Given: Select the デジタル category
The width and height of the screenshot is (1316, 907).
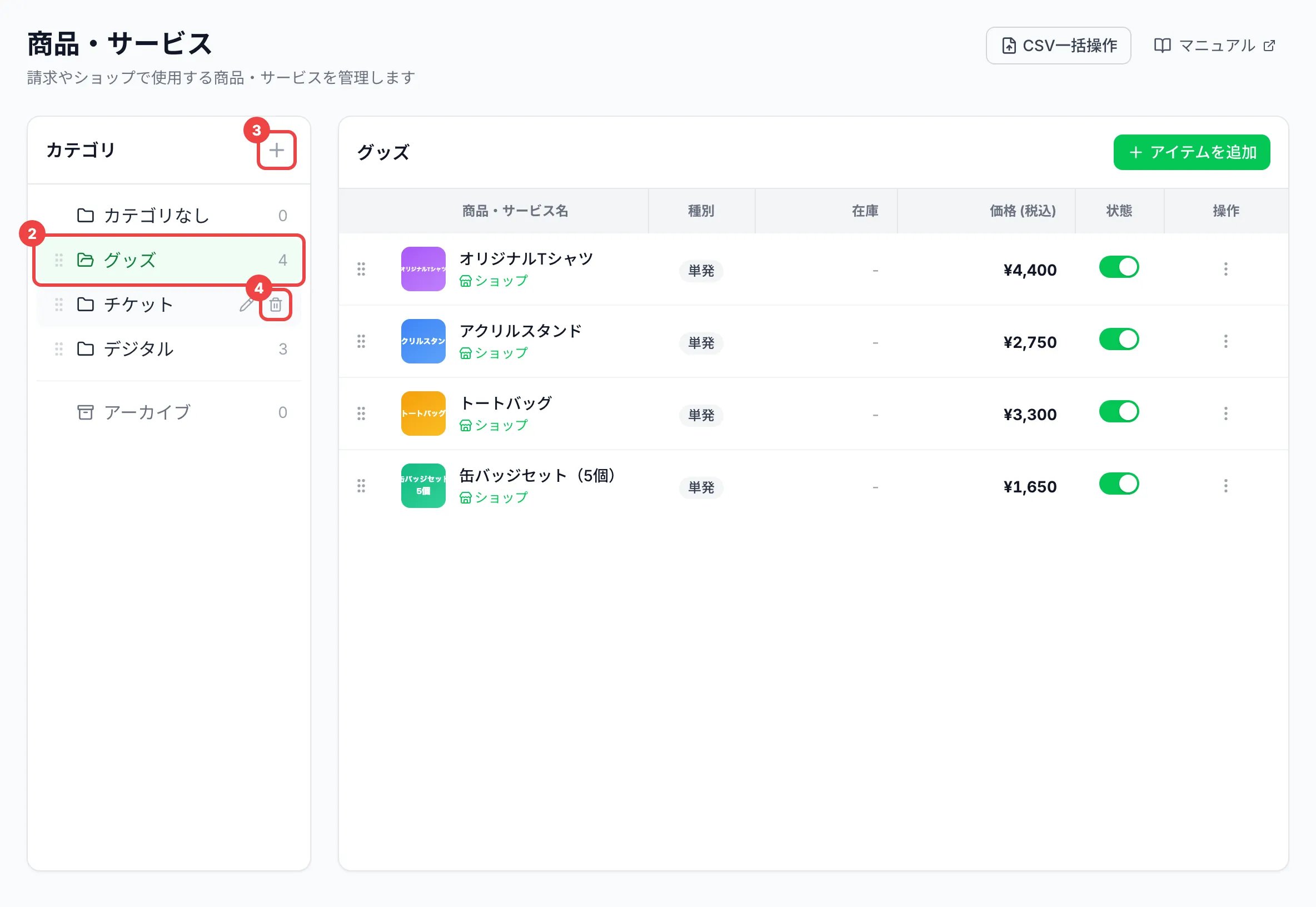Looking at the screenshot, I should [x=169, y=349].
